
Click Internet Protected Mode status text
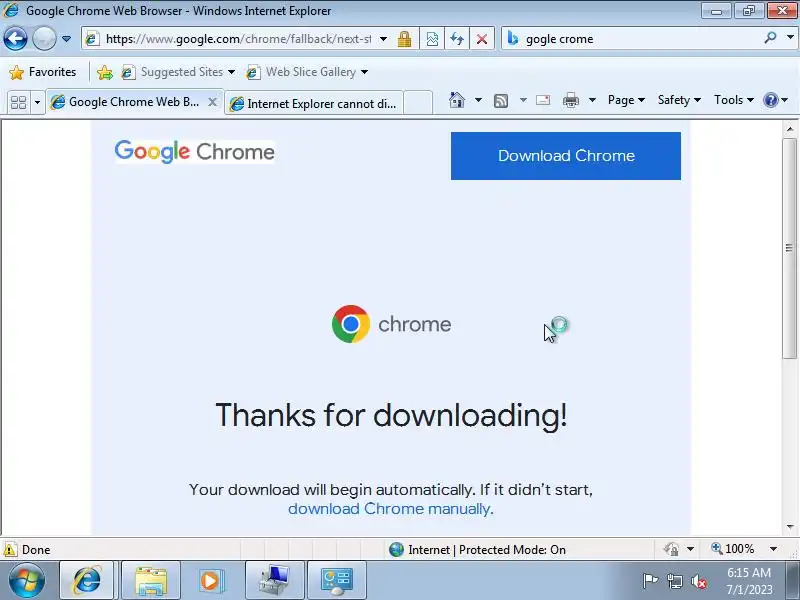tap(487, 549)
